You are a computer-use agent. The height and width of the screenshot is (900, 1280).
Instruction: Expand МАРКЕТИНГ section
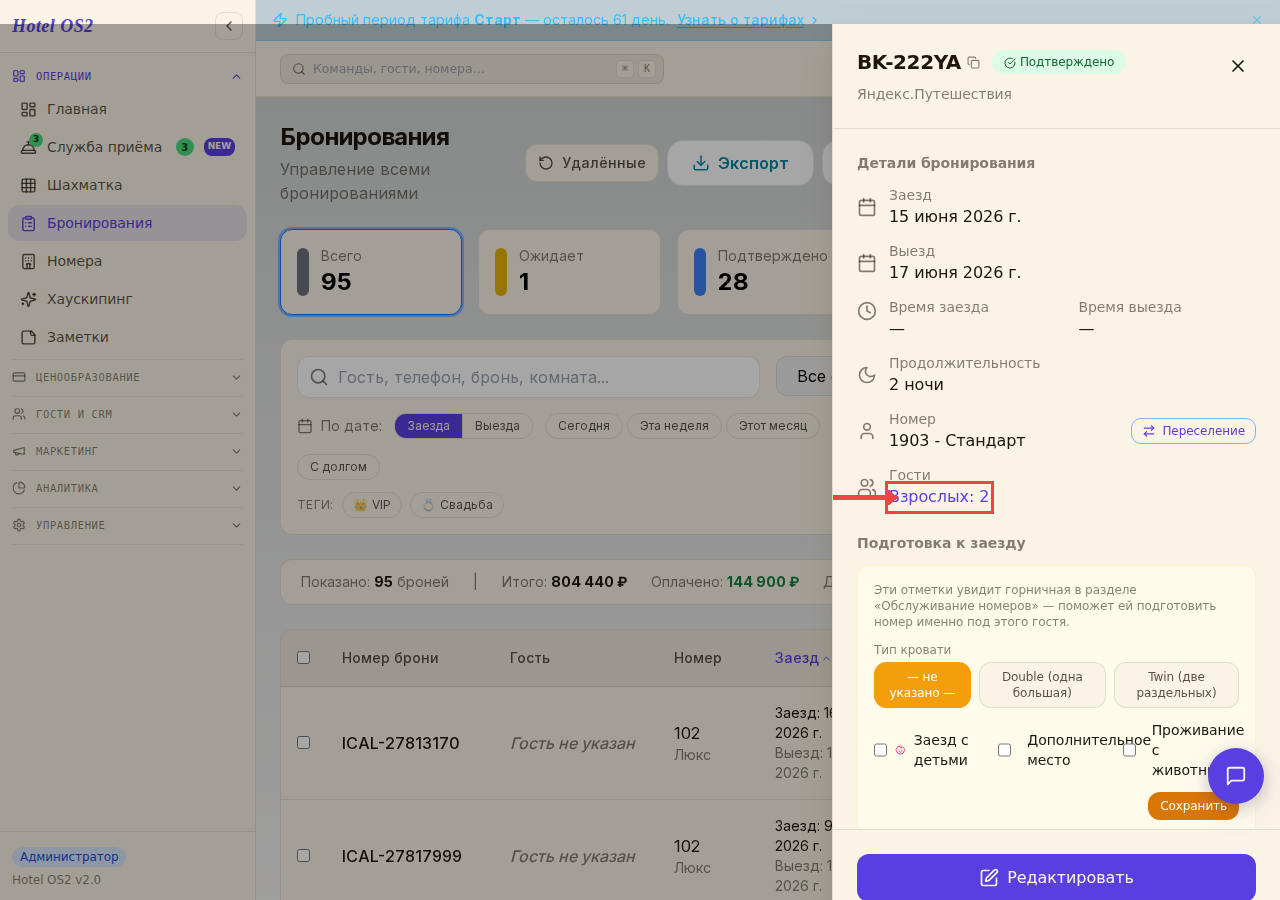(127, 451)
